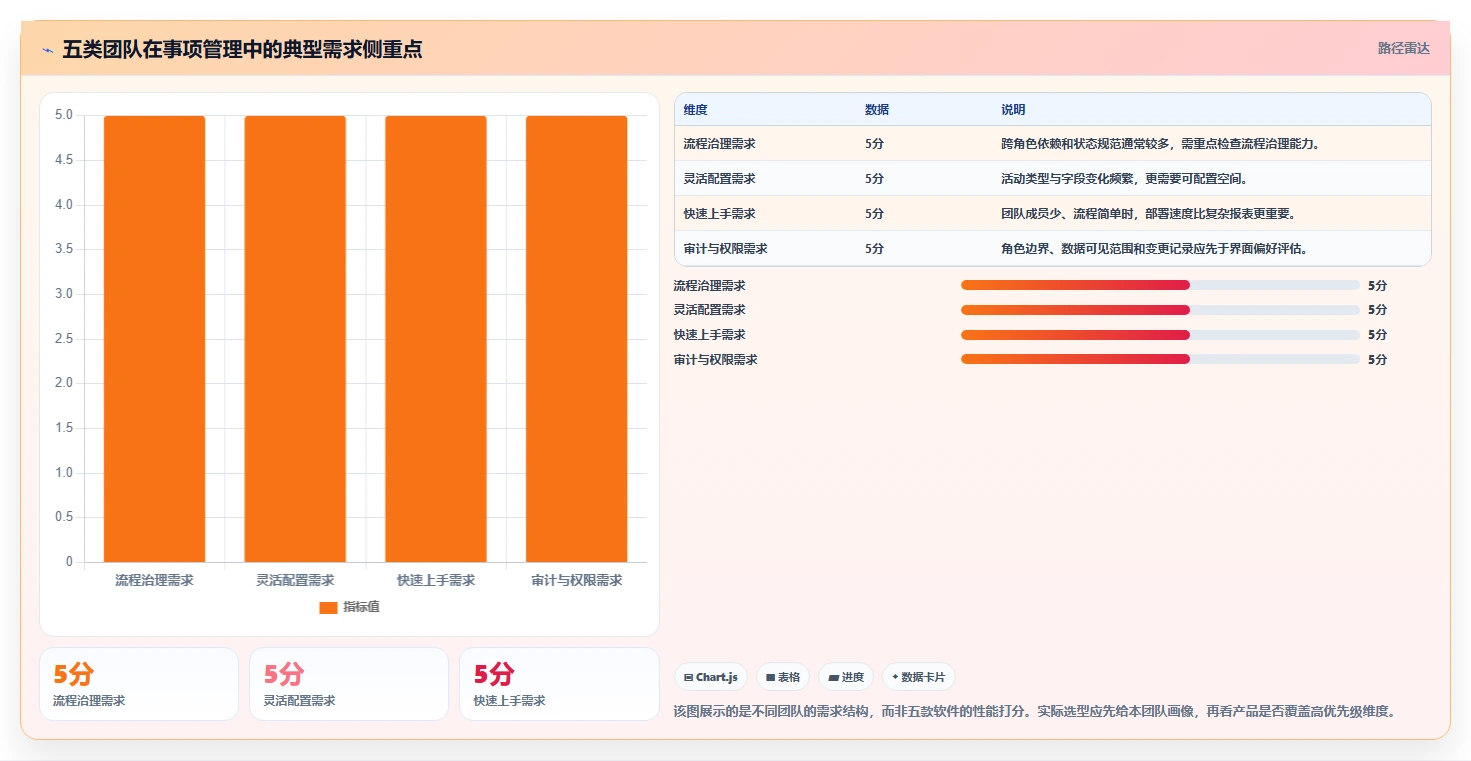Click the y-axis tick value 4.5
The width and height of the screenshot is (1471, 761).
tap(64, 160)
